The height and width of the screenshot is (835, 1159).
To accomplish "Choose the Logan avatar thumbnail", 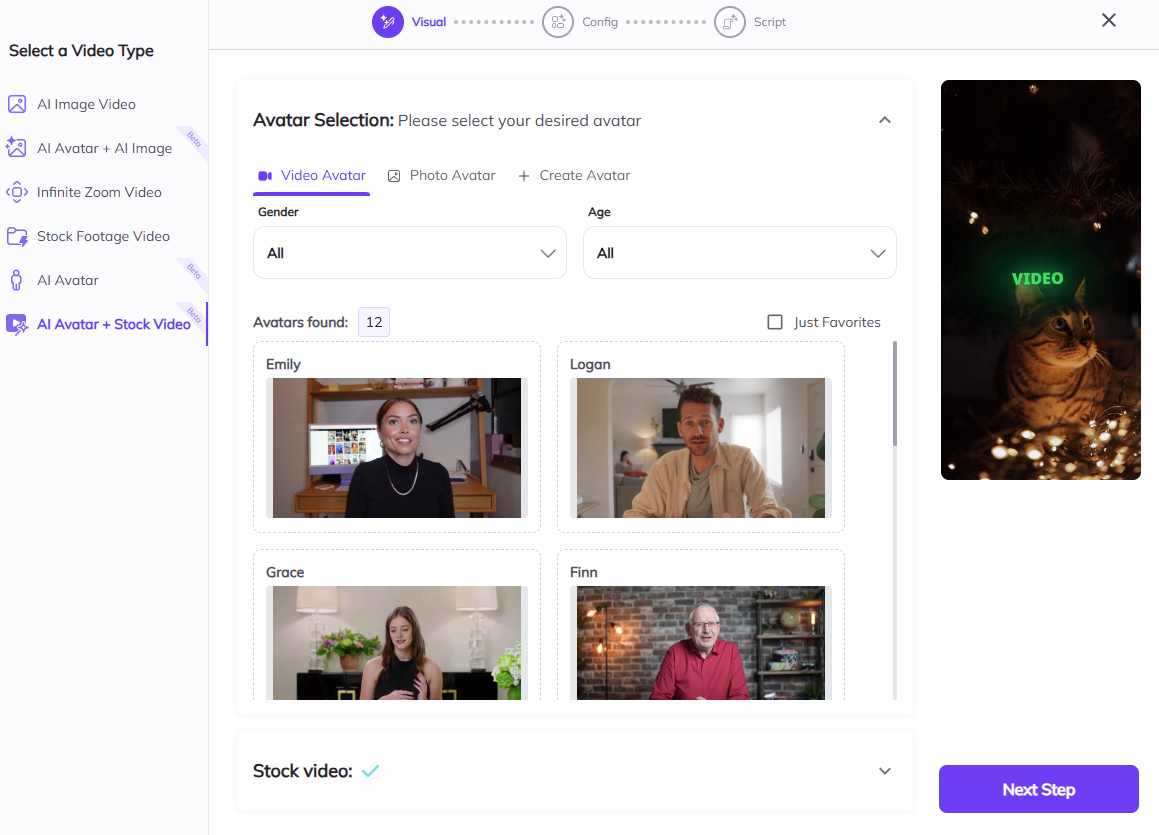I will pos(701,448).
